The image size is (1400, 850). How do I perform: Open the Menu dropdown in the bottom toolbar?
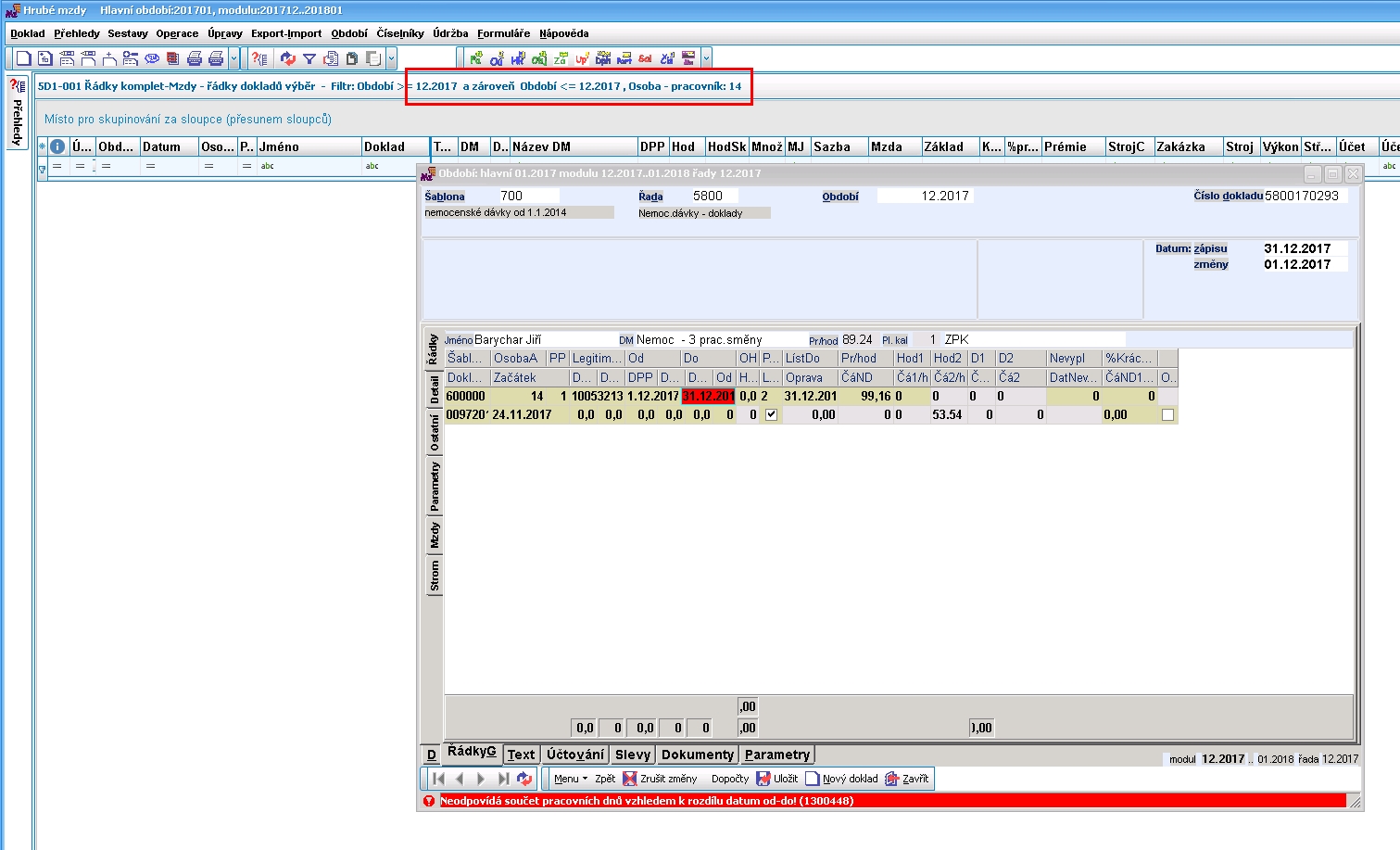(x=570, y=779)
